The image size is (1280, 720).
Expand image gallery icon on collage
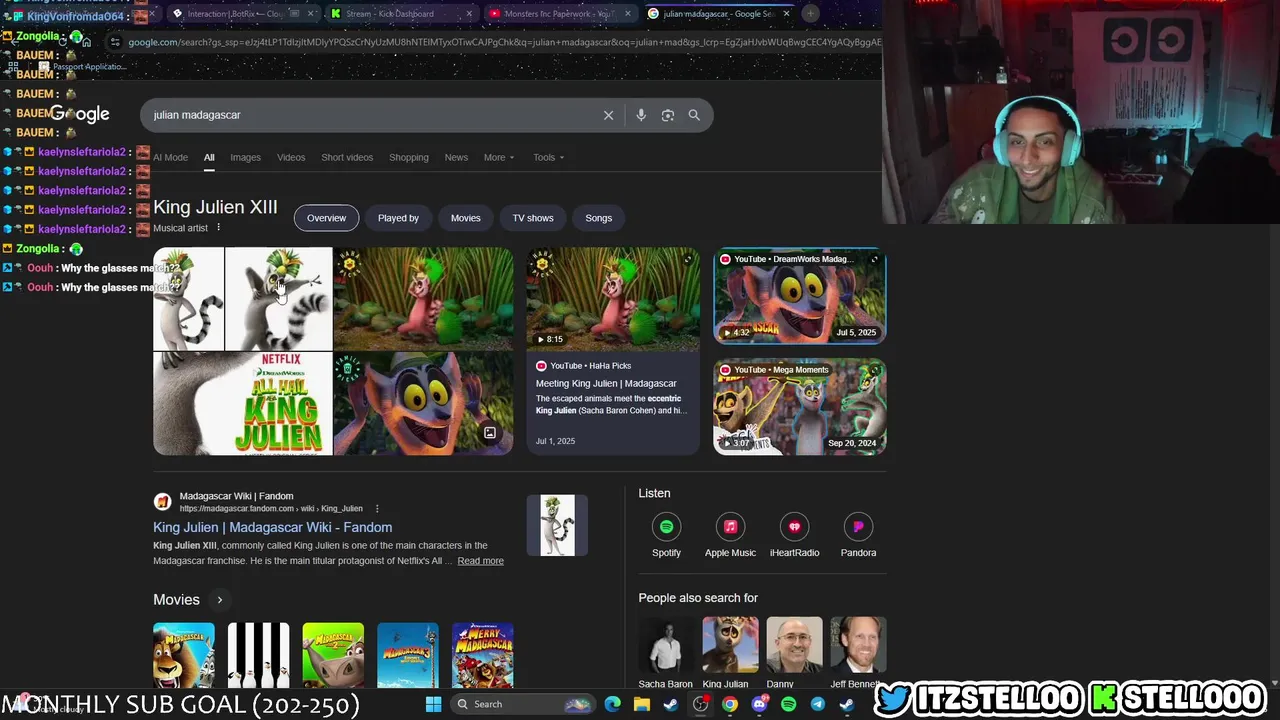click(x=490, y=433)
